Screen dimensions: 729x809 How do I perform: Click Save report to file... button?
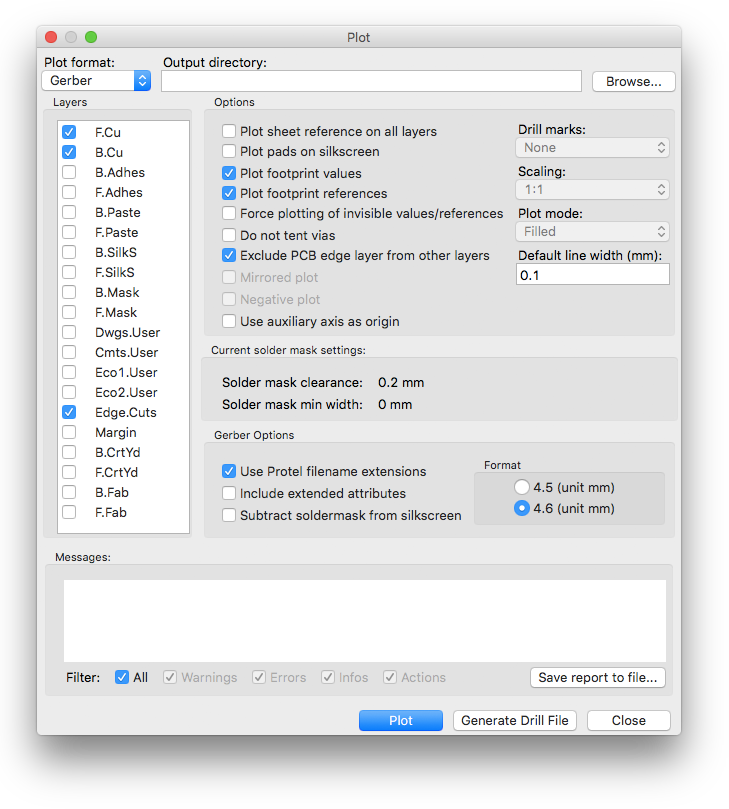pos(597,677)
